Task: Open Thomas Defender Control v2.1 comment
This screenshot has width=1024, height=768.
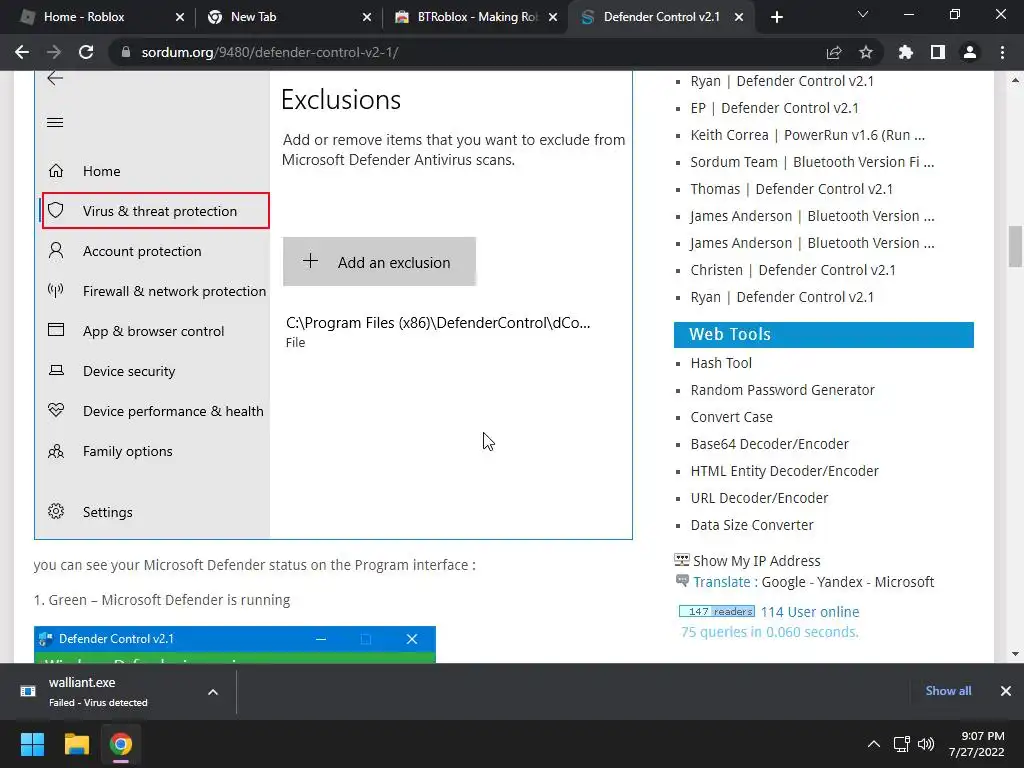Action: click(x=792, y=189)
